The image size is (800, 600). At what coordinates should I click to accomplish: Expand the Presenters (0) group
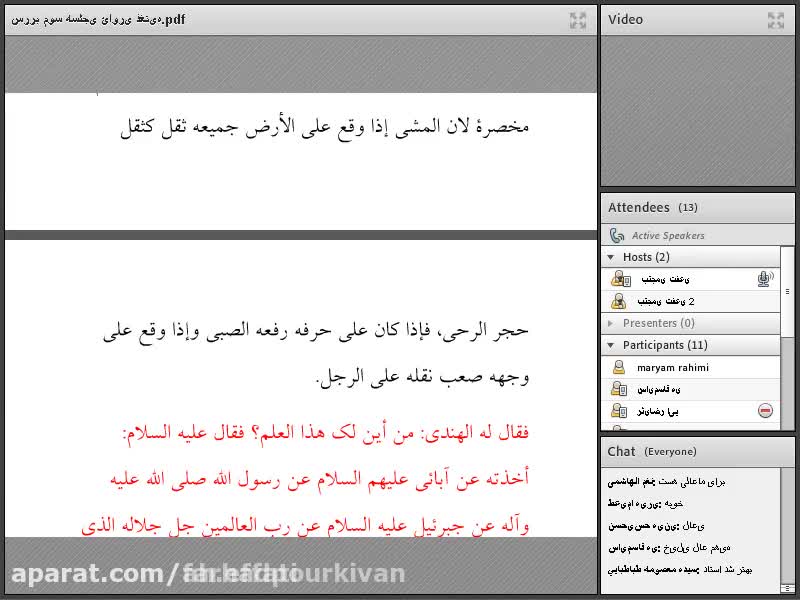pos(611,323)
